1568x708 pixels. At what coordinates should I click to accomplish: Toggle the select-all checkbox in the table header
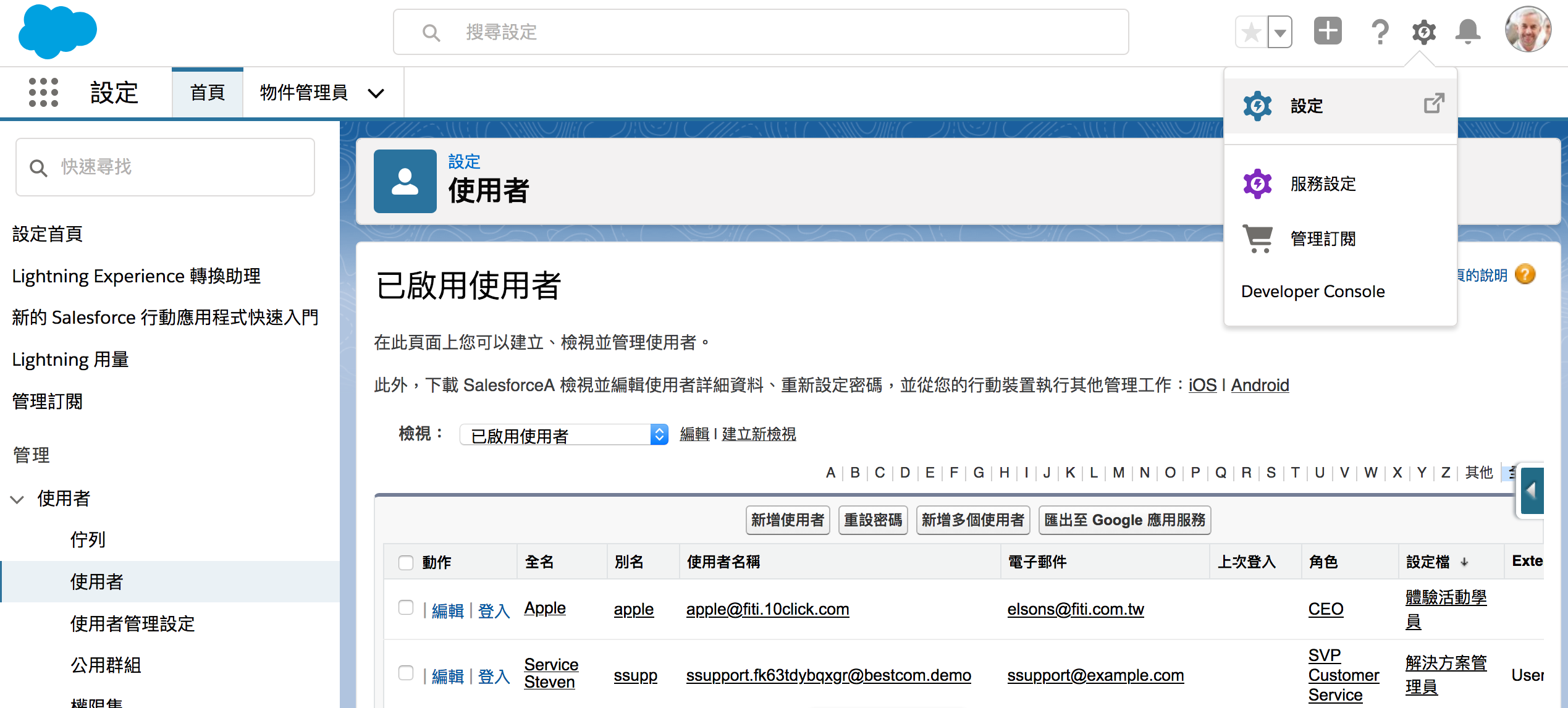pos(406,562)
